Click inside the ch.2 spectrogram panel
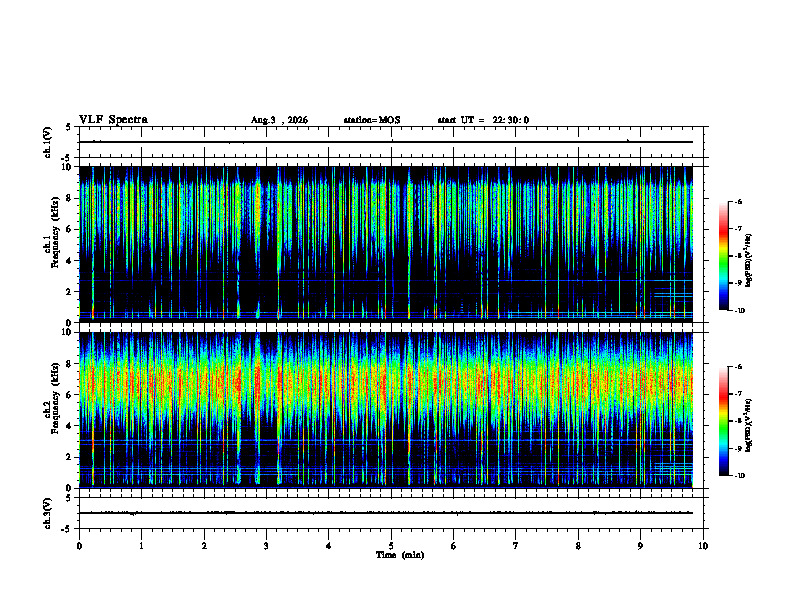This screenshot has height=612, width=792. (391, 410)
